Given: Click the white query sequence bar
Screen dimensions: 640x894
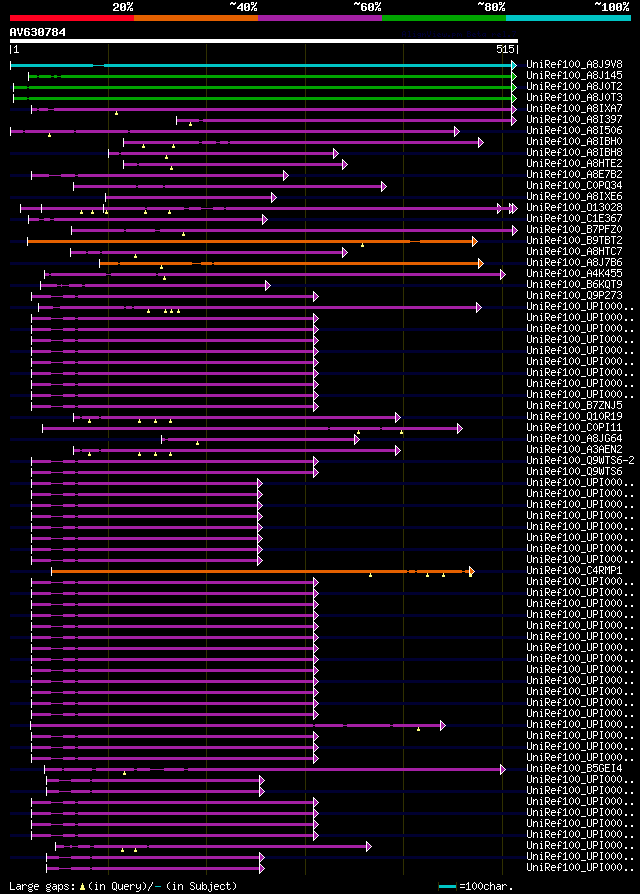Looking at the screenshot, I should [264, 41].
